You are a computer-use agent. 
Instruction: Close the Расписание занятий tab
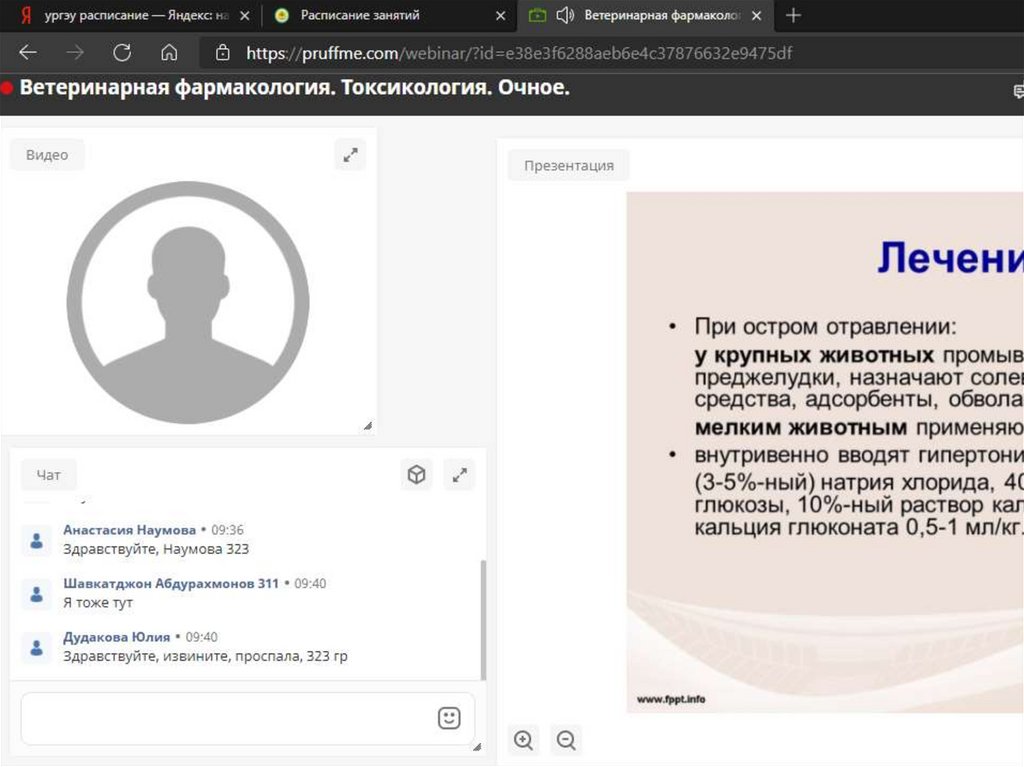[500, 15]
